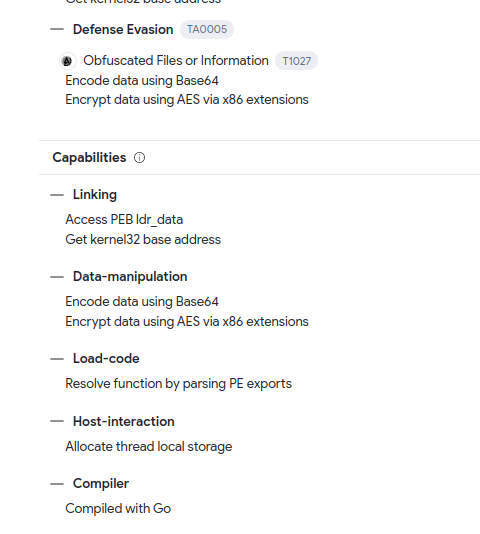Collapse the Defense Evasion section
Image resolution: width=480 pixels, height=534 pixels.
[57, 29]
